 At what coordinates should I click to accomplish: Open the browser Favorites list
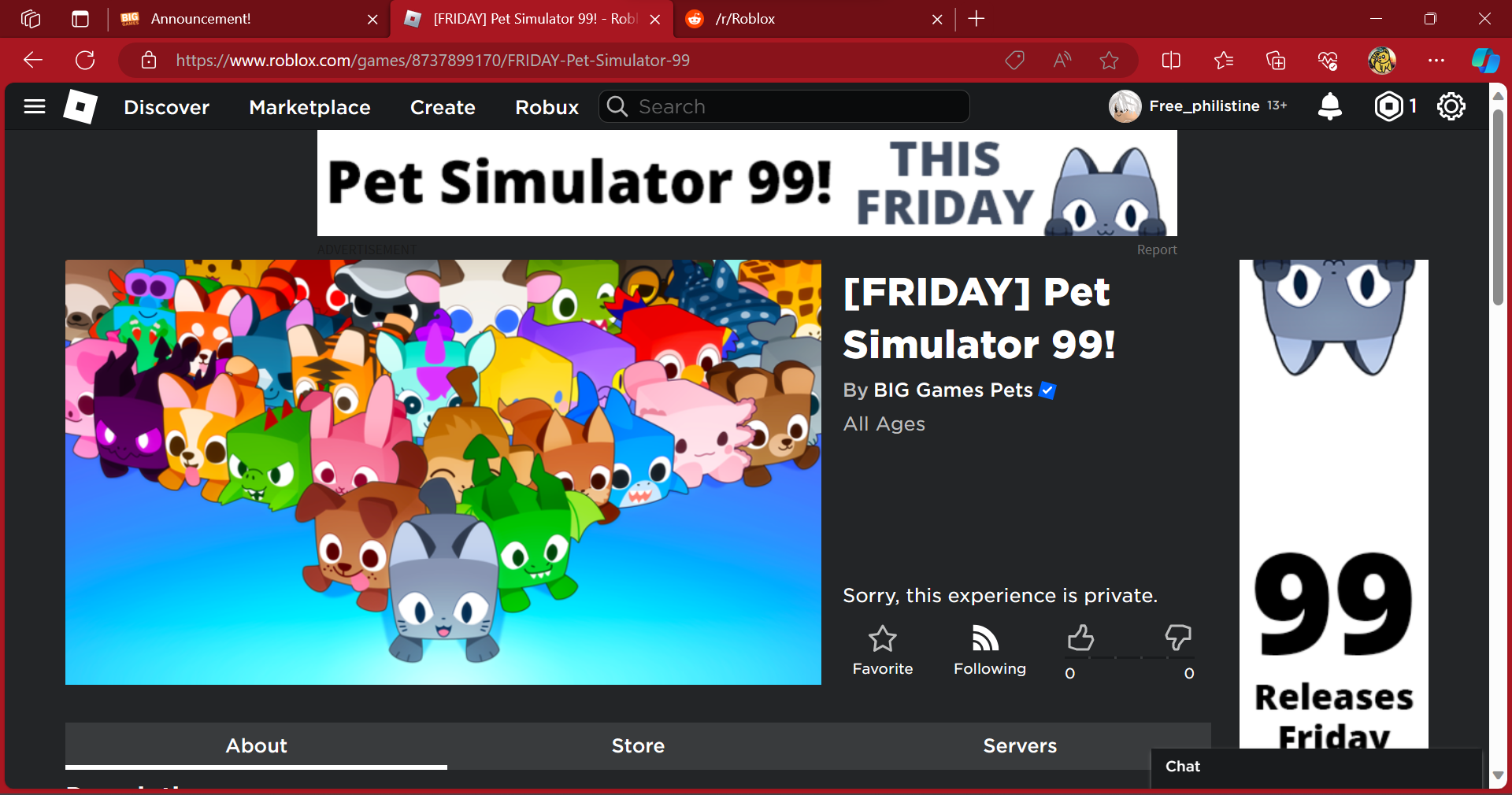1223,61
